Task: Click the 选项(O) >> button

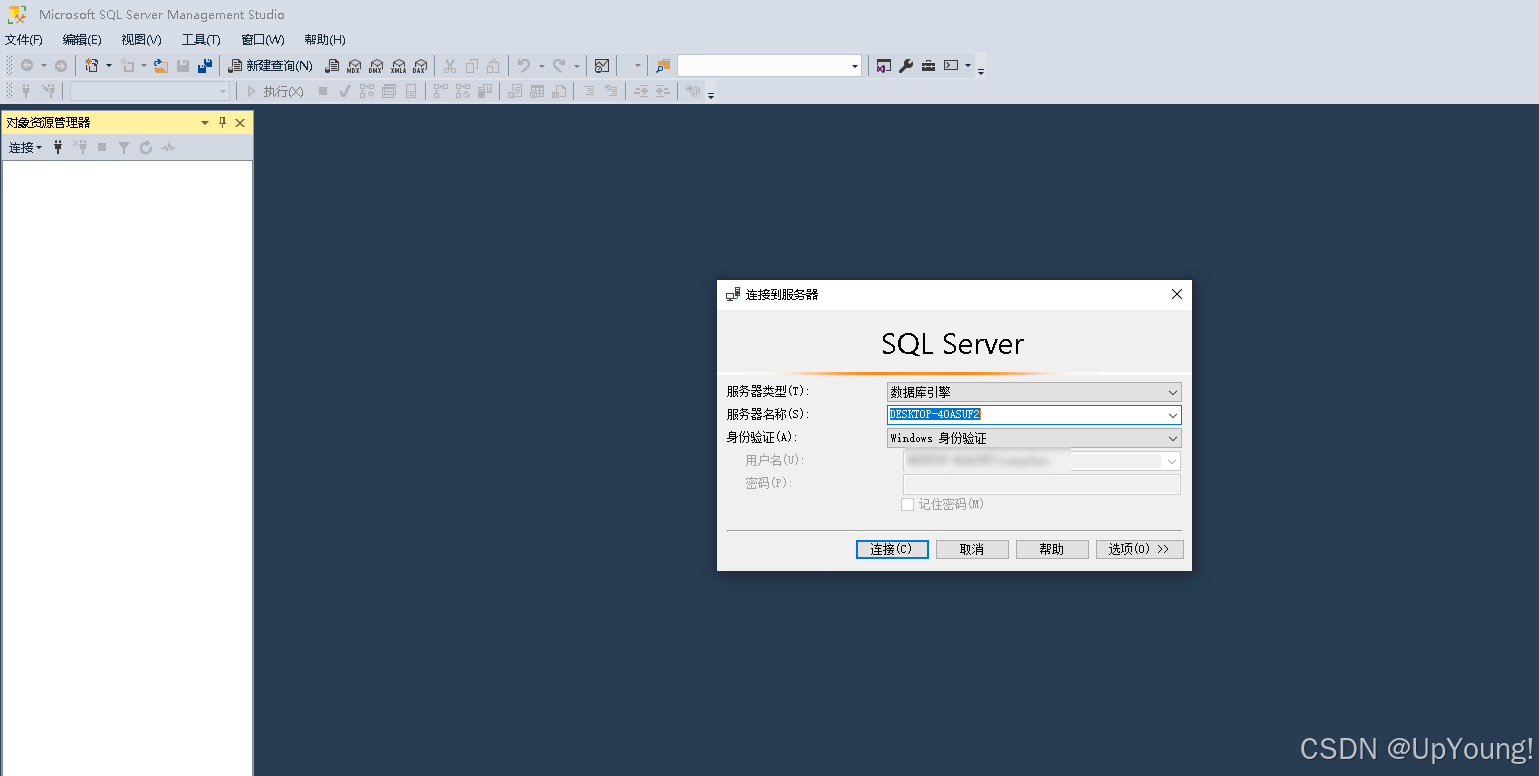Action: pos(1140,549)
